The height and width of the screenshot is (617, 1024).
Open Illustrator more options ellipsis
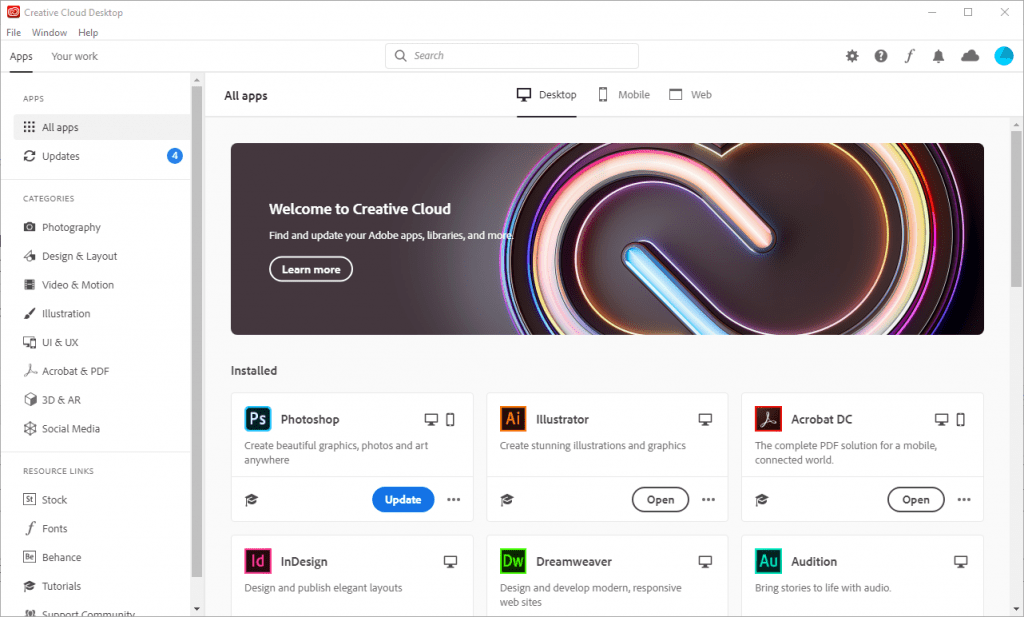(x=709, y=499)
